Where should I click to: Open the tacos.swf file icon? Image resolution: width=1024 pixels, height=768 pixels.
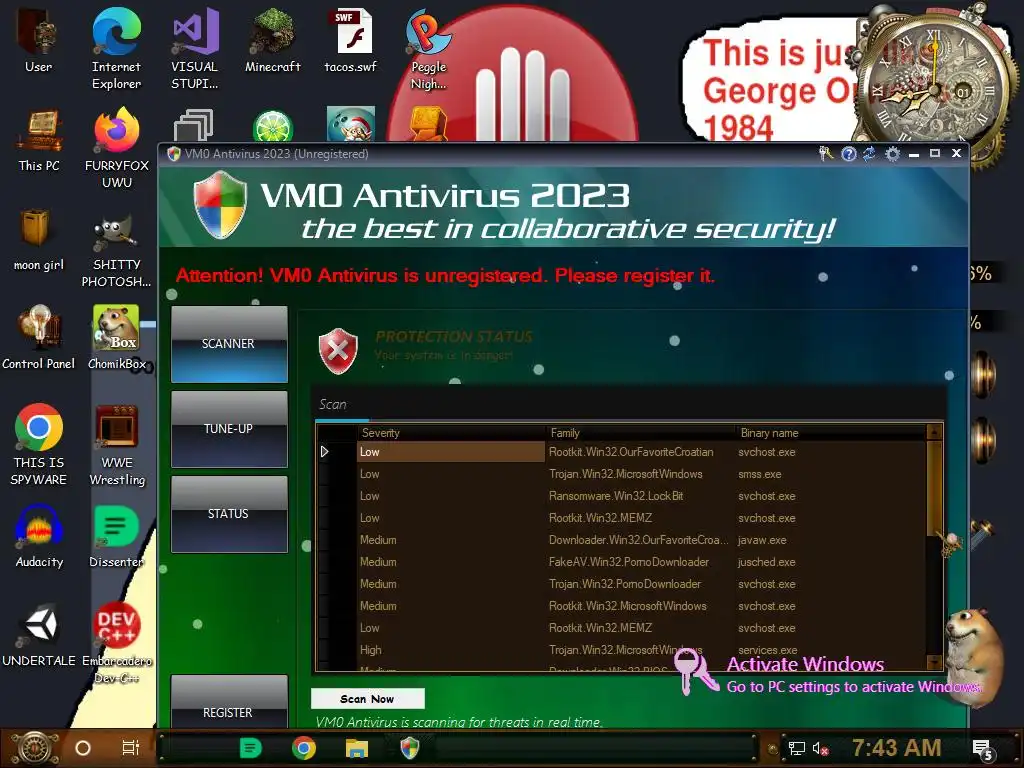351,39
